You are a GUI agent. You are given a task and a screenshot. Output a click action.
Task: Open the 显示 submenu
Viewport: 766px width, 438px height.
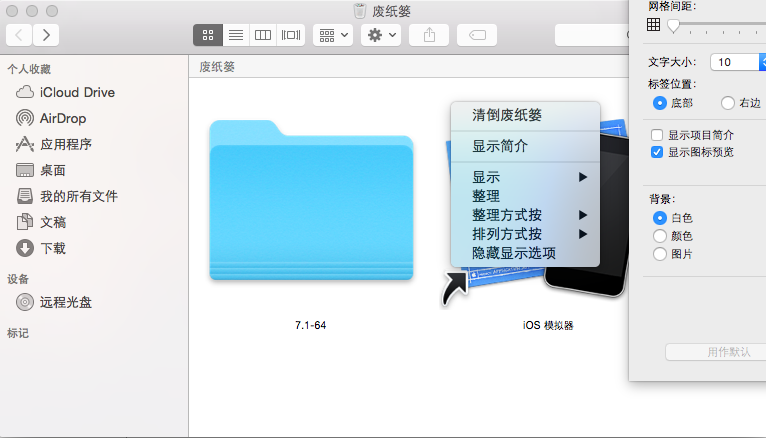[525, 177]
